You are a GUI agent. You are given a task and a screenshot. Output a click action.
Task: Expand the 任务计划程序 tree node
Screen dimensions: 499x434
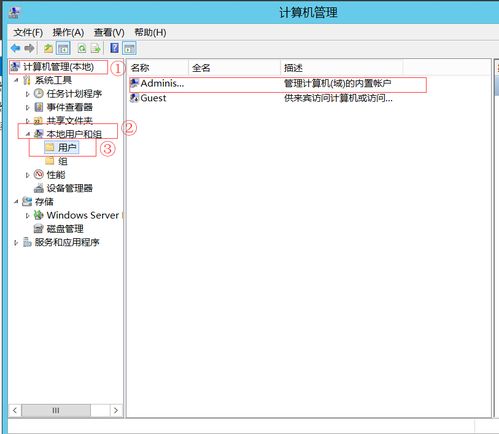[x=28, y=94]
